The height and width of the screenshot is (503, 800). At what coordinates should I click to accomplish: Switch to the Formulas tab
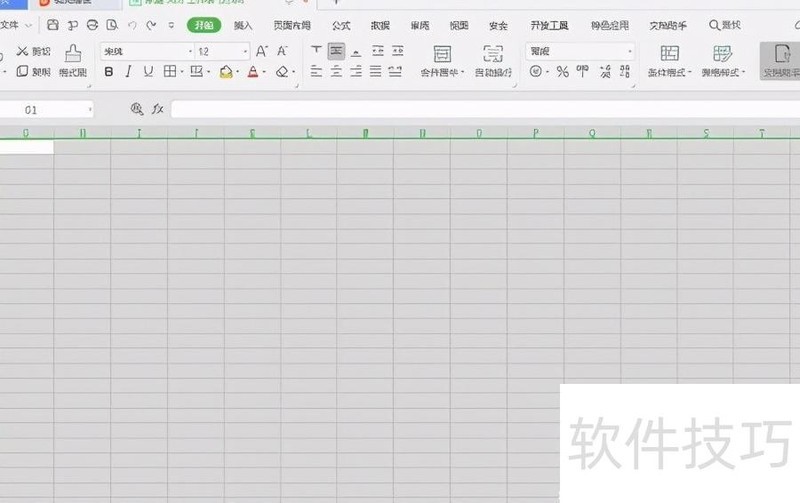click(341, 26)
